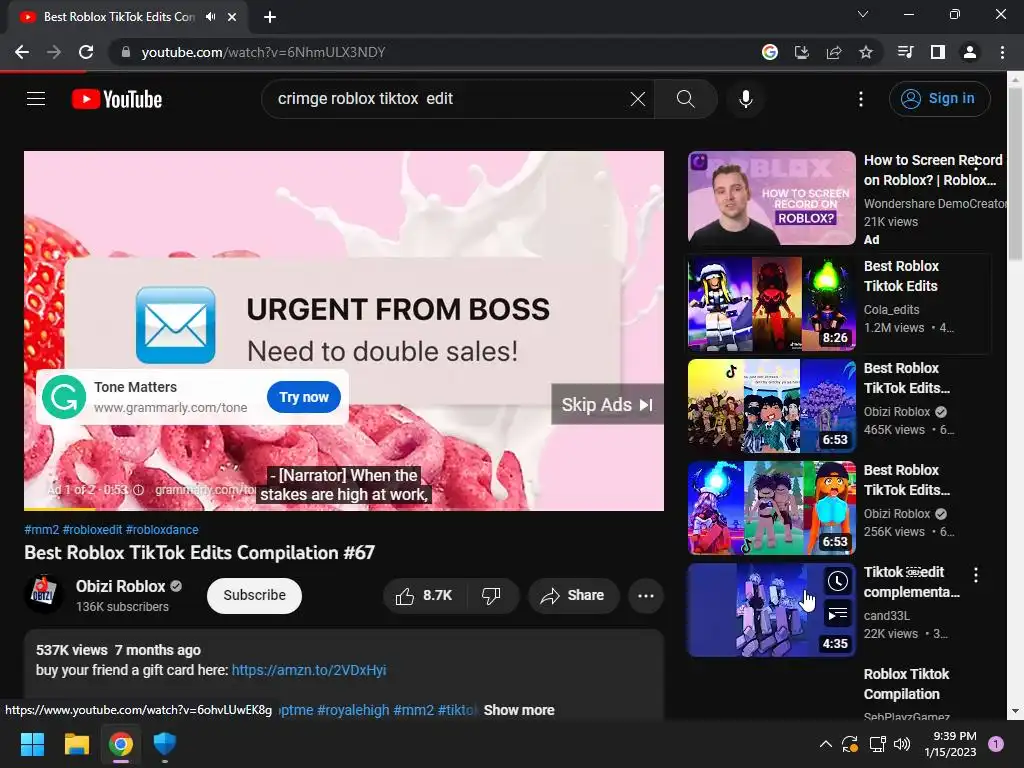Click the Sign in button
Screen dimensions: 1024x768
tap(939, 99)
